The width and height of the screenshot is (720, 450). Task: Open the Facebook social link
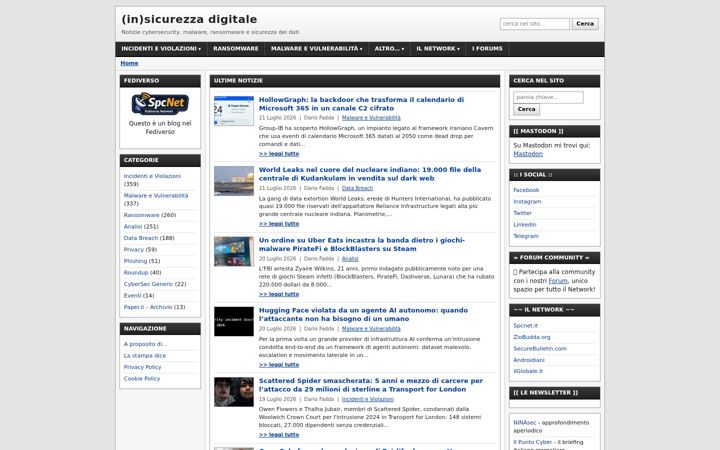click(526, 190)
